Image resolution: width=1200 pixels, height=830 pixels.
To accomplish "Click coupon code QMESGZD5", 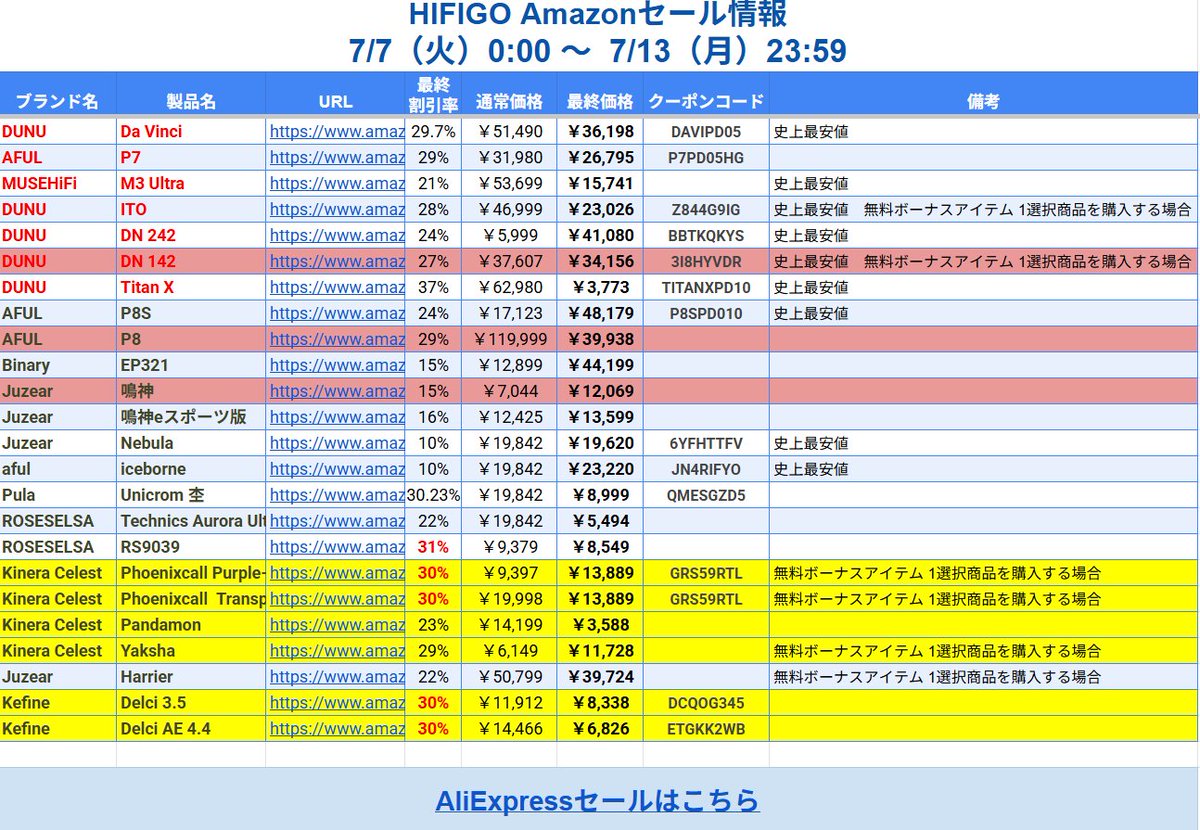I will pos(706,495).
